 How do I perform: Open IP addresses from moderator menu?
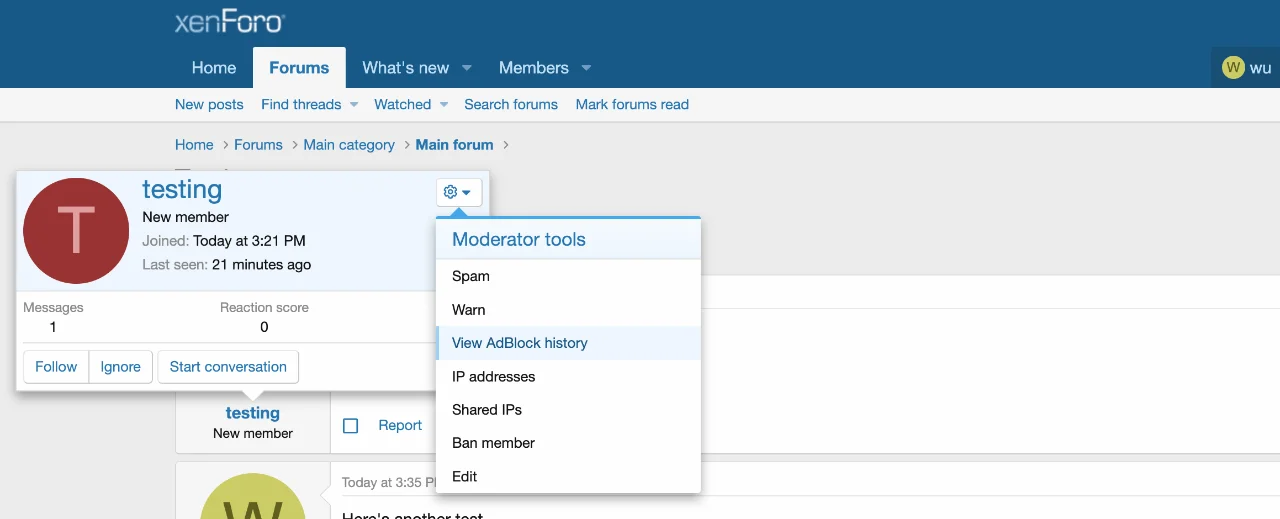click(x=493, y=377)
